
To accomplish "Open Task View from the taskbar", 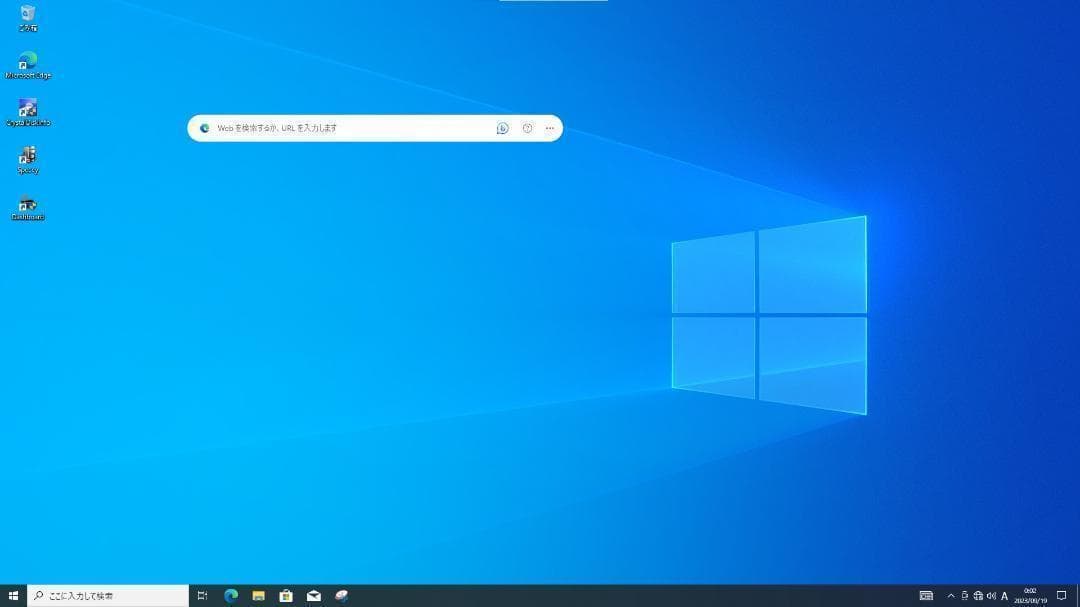I will 202,596.
